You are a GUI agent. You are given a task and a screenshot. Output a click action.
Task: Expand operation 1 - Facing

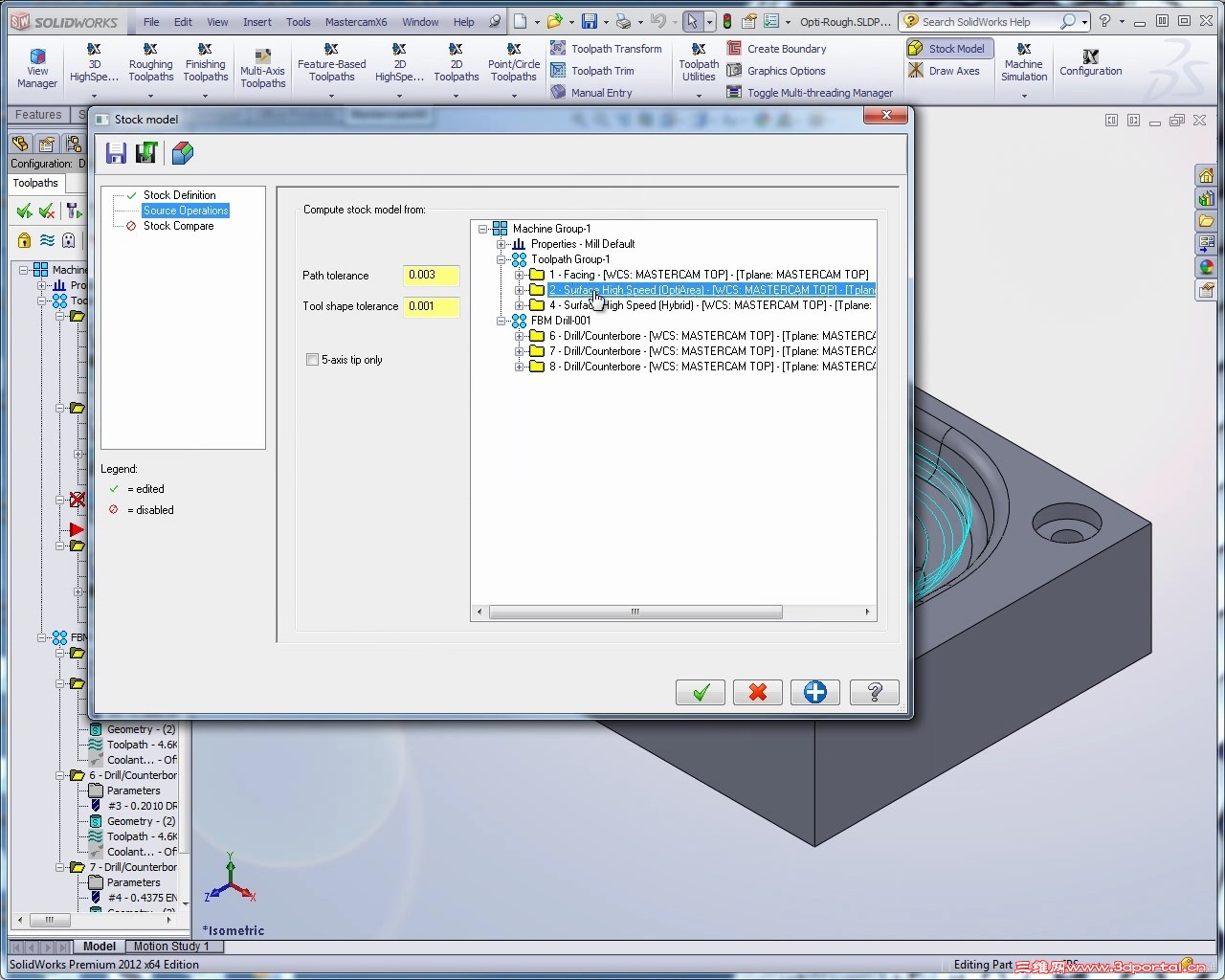[519, 275]
